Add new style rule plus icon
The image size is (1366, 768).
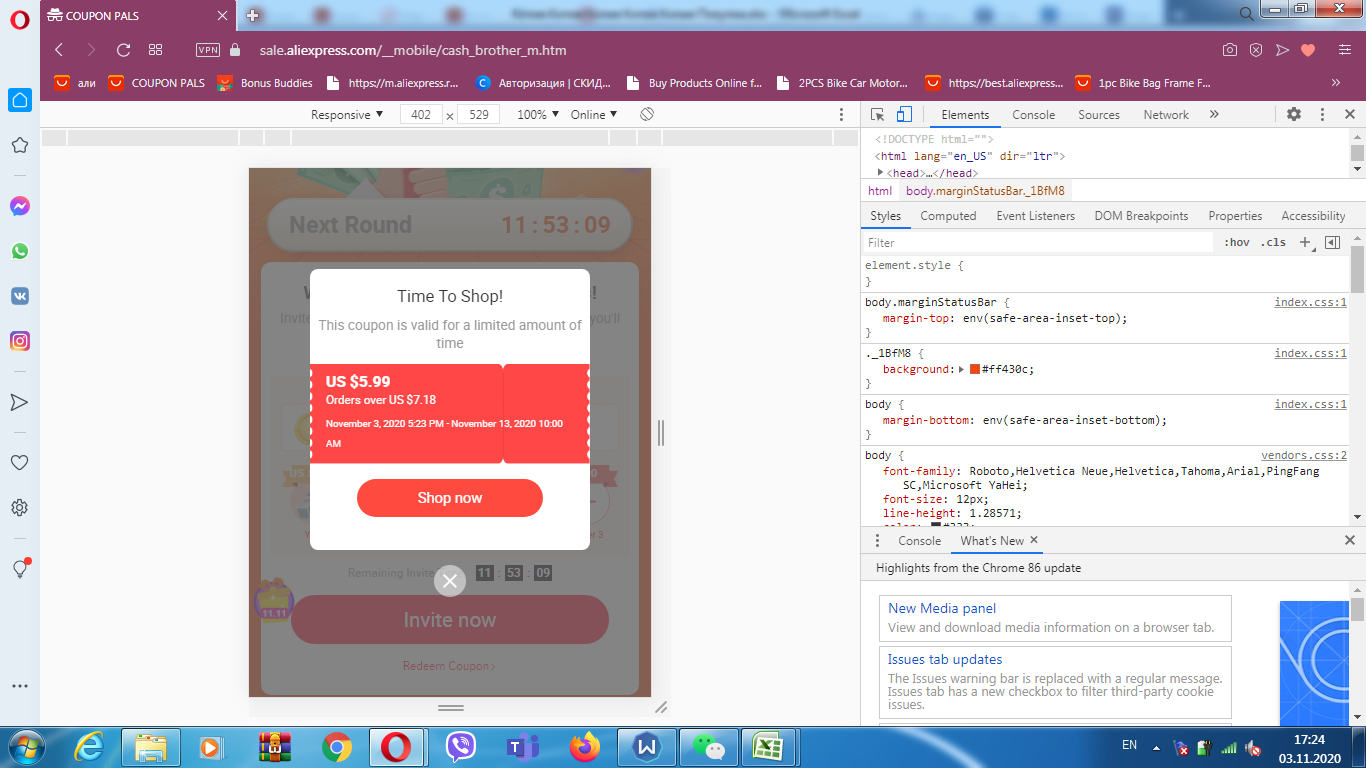point(1305,243)
